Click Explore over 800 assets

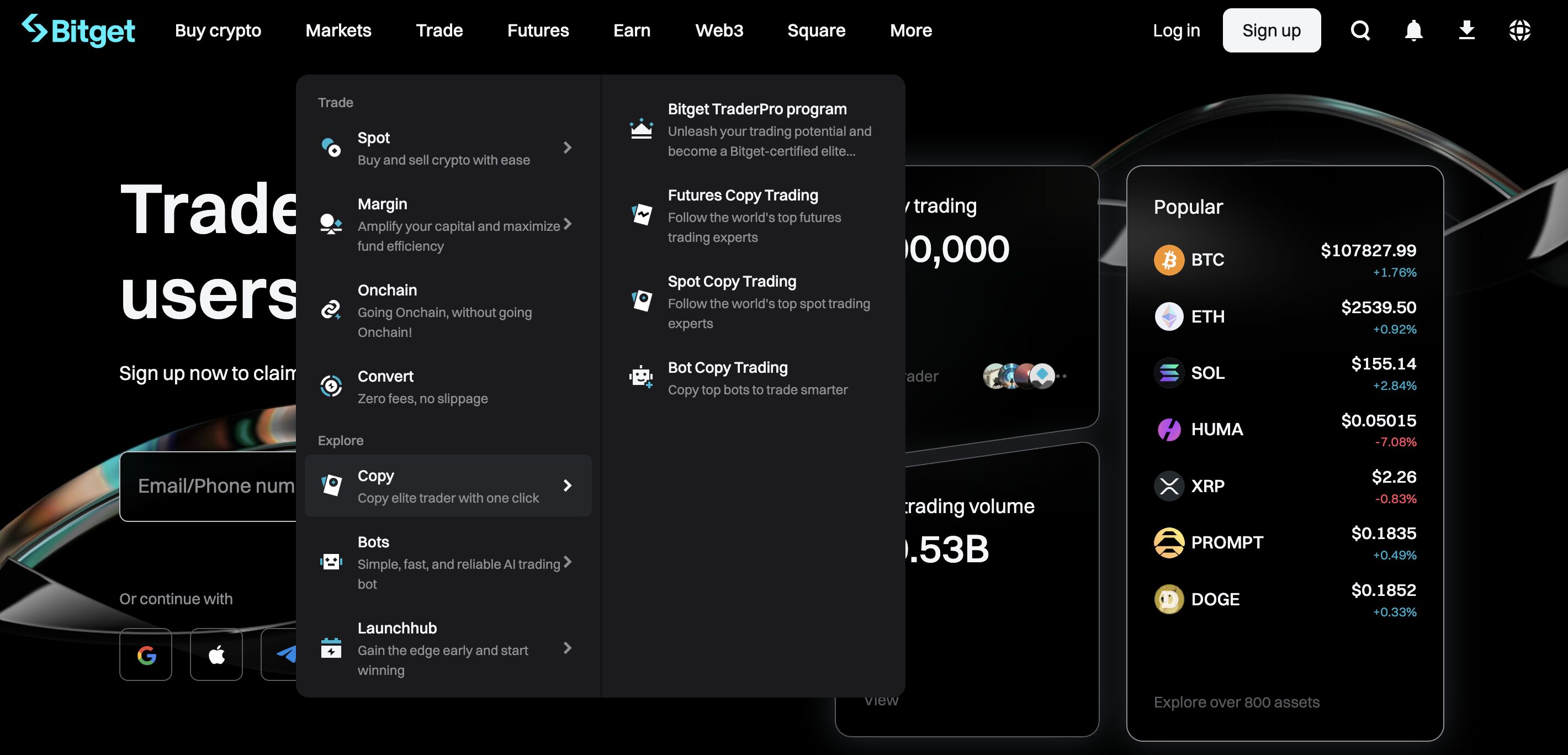(x=1236, y=702)
